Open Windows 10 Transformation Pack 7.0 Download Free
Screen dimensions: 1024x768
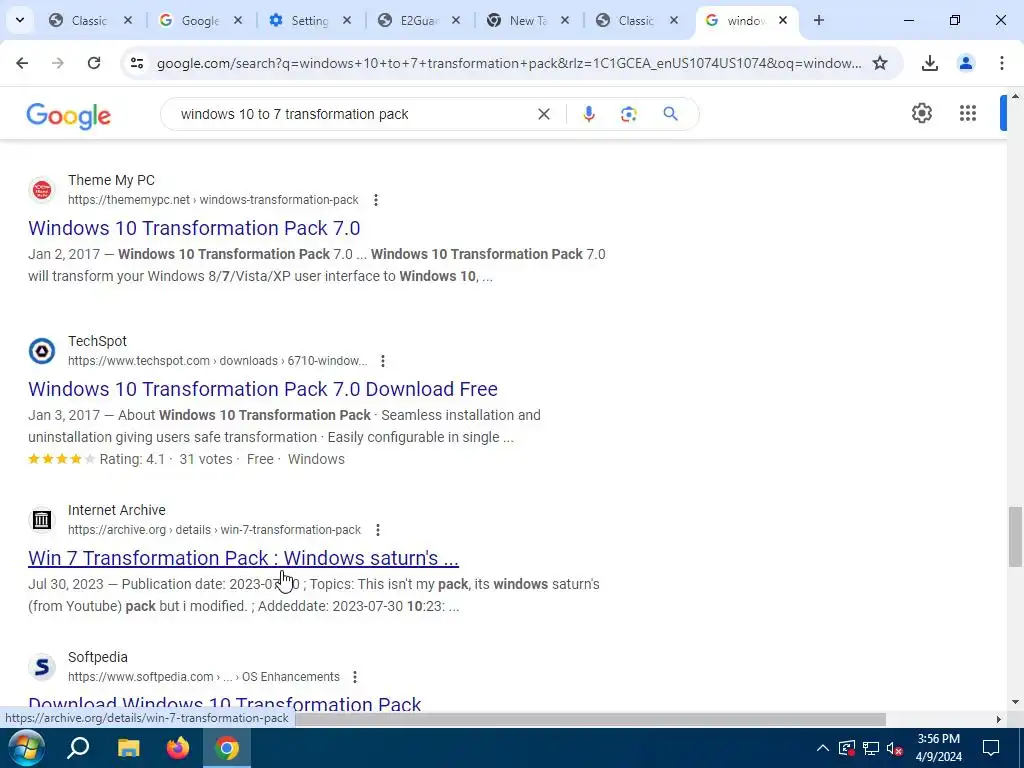coord(263,389)
